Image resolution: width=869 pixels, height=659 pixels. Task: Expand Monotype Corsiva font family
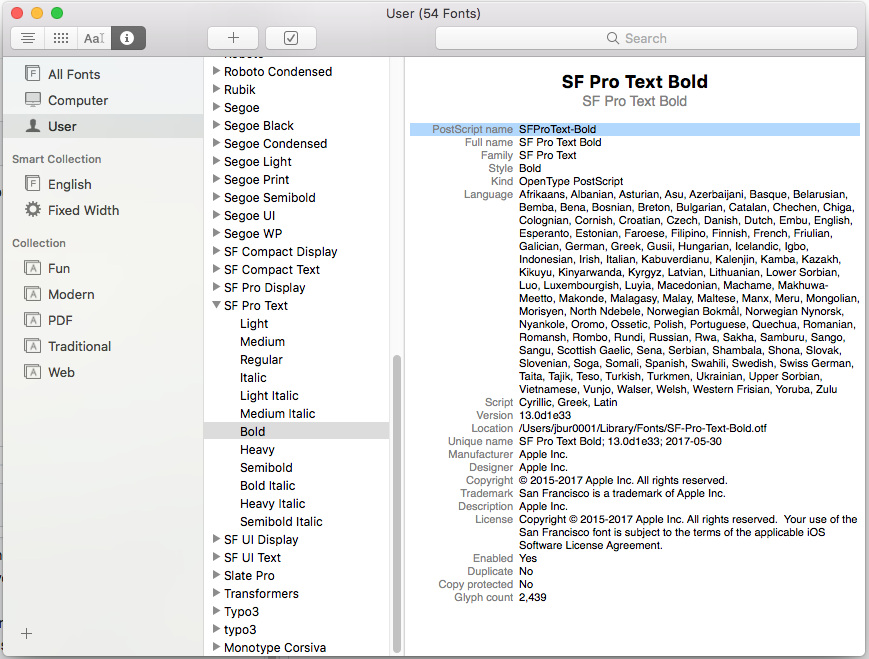click(x=217, y=647)
